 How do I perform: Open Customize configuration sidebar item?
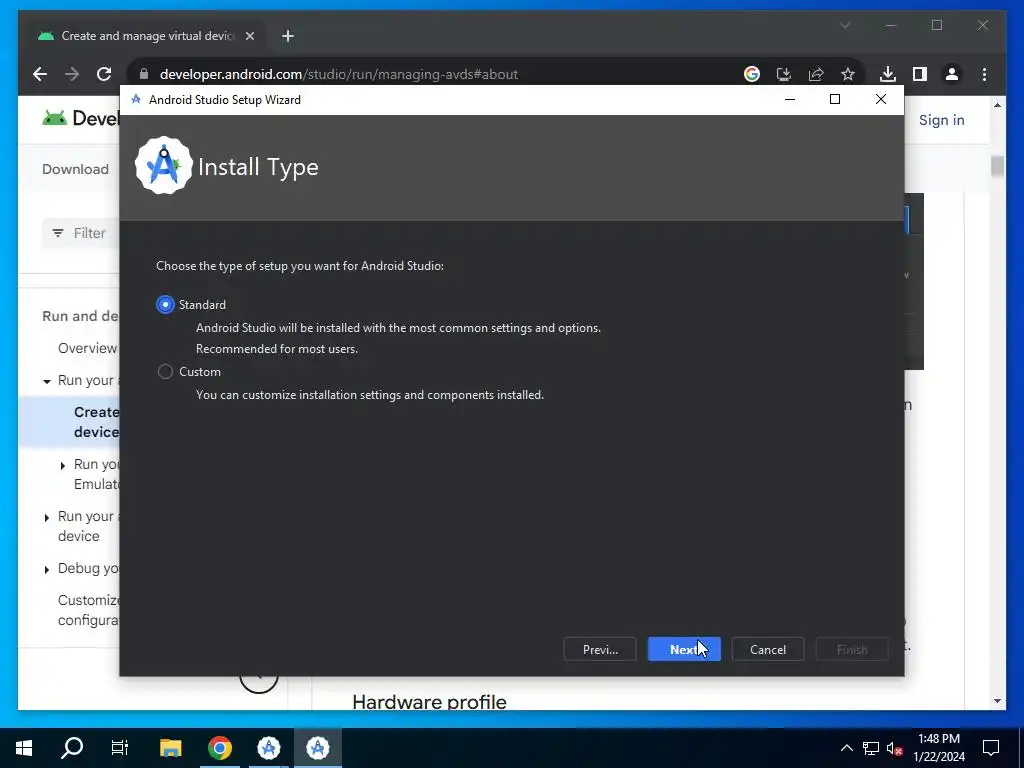coord(88,610)
